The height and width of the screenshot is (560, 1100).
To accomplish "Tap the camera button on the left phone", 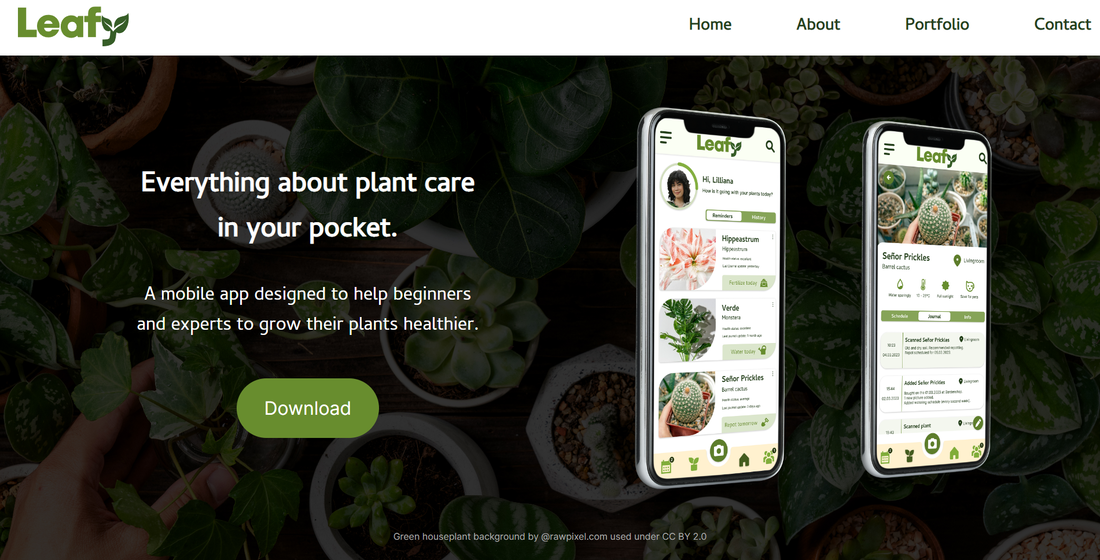I will click(x=718, y=451).
